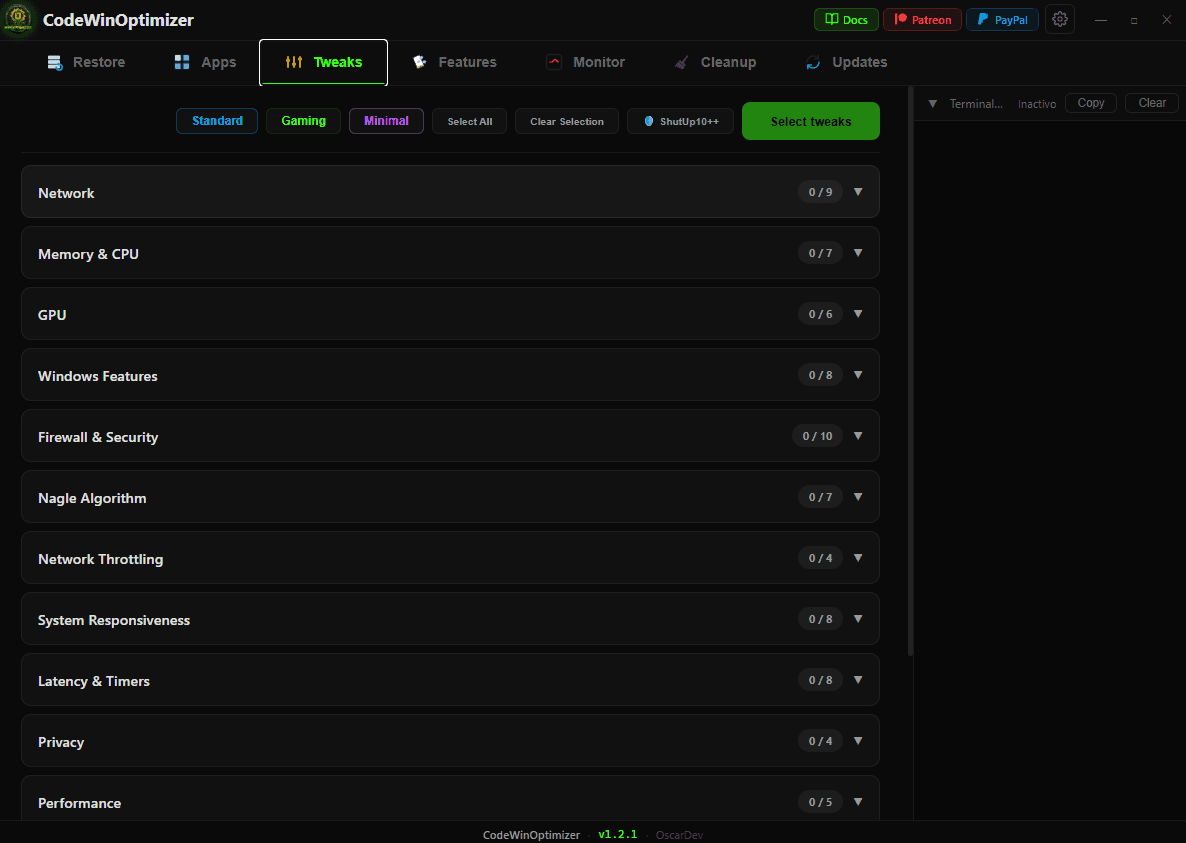Click the Restore tab icon
The image size is (1186, 843).
coord(55,63)
